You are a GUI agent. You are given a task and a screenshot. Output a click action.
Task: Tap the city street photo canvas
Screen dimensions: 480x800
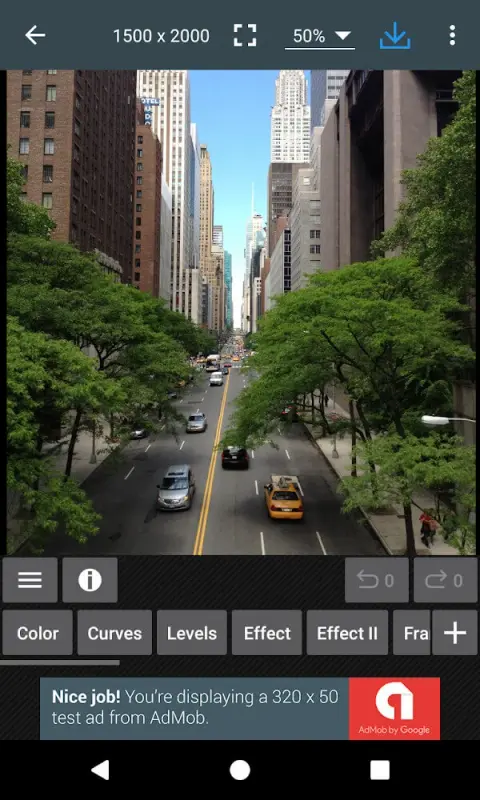(x=241, y=312)
